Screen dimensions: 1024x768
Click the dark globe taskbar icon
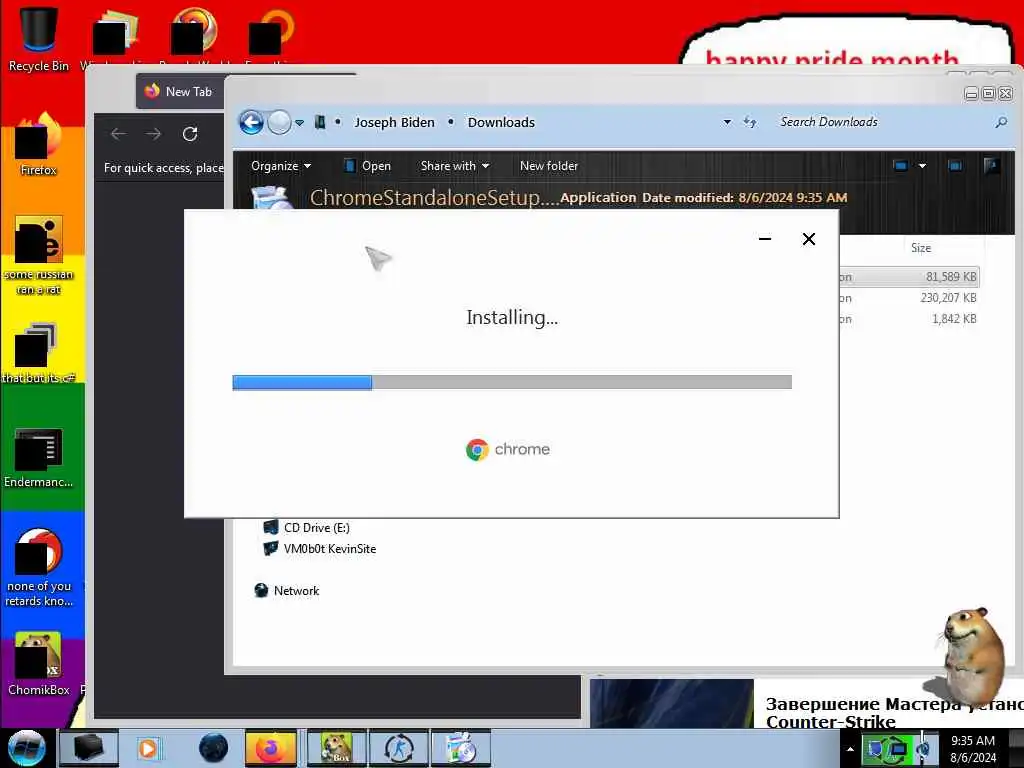click(x=214, y=748)
